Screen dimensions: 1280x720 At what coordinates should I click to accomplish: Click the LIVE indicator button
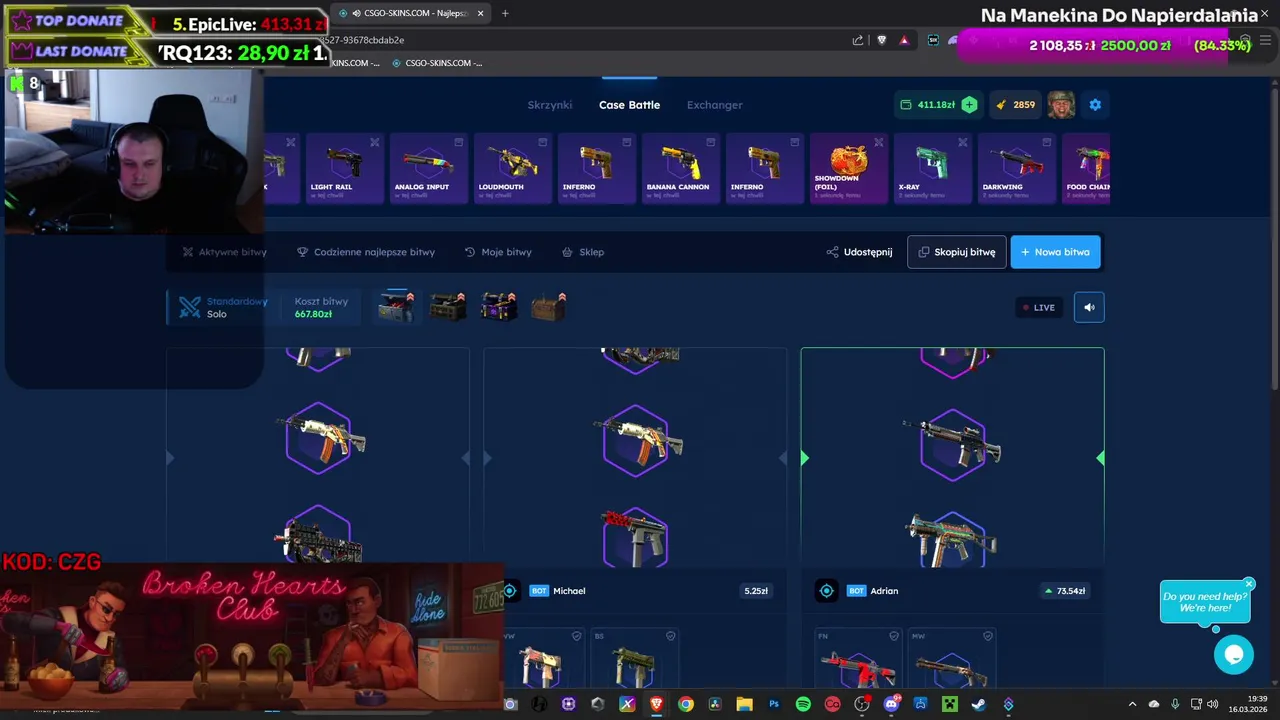[x=1039, y=307]
